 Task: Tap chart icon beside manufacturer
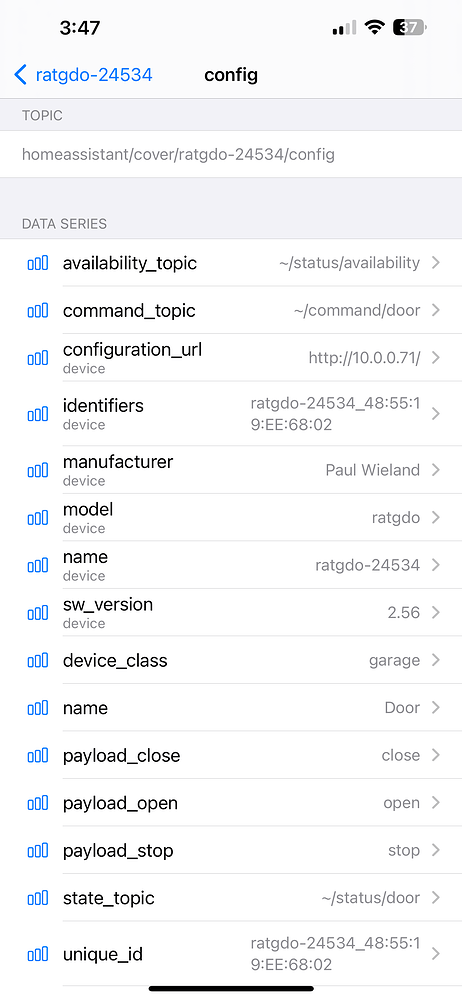tap(38, 471)
